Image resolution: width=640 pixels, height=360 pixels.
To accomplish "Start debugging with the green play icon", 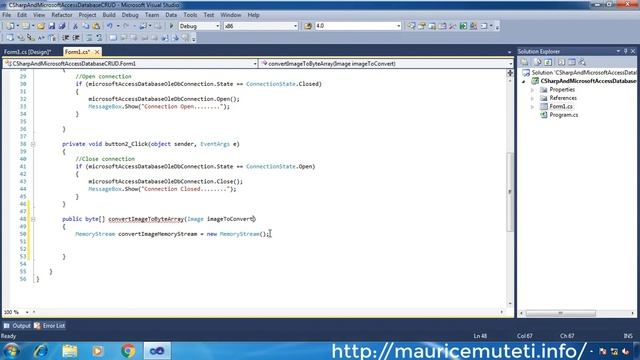I will pyautogui.click(x=171, y=26).
